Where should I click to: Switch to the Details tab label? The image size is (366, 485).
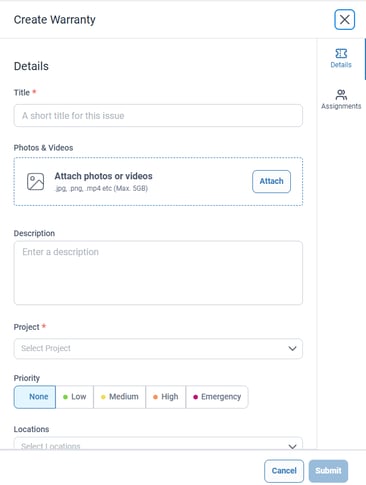341,65
